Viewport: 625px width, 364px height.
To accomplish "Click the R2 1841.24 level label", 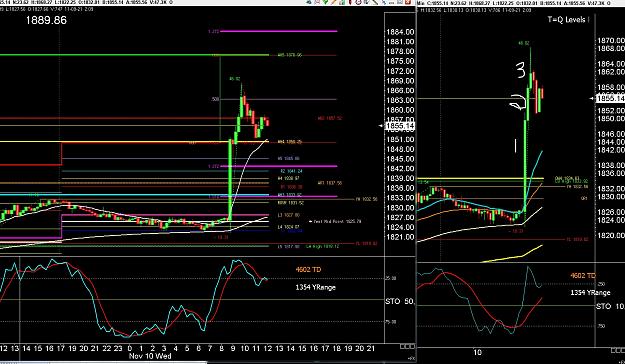I will (291, 171).
